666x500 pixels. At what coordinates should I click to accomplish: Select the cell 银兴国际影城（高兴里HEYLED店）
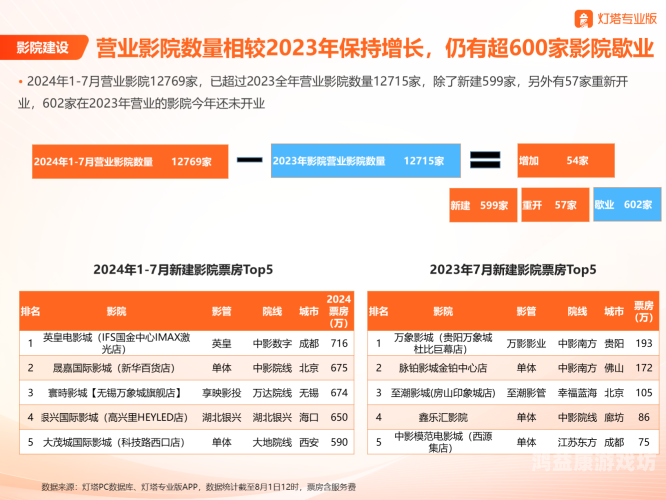tap(114, 418)
